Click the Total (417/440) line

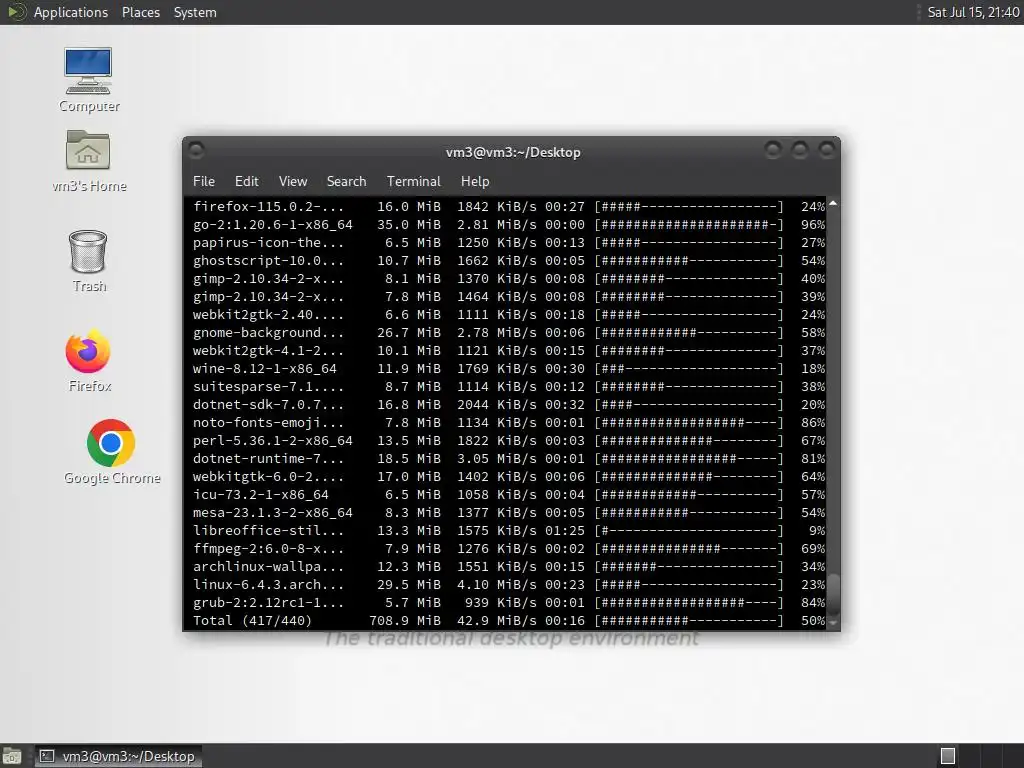pos(509,620)
